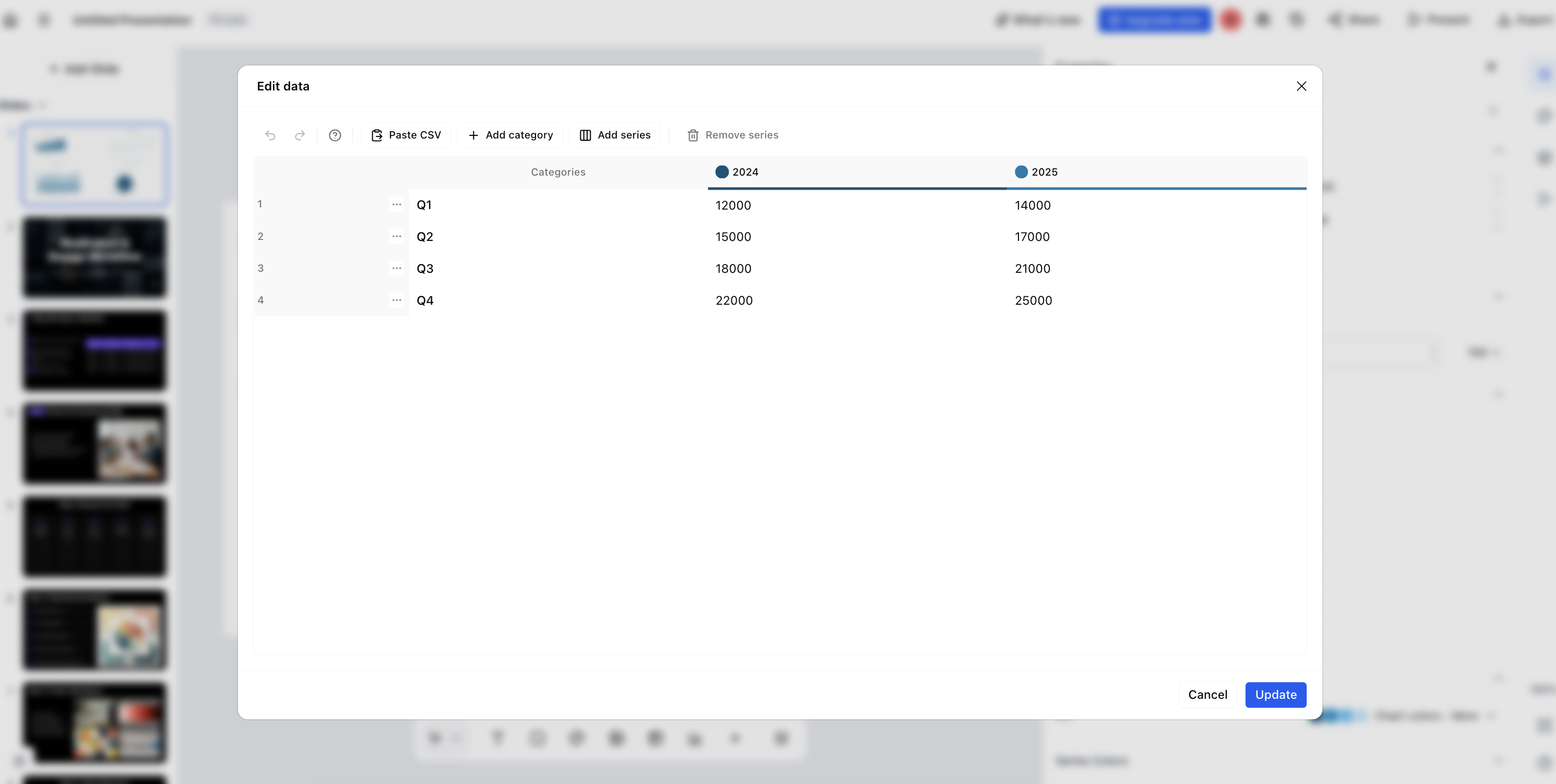Click the redo arrow icon
The image size is (1556, 784).
pos(300,135)
